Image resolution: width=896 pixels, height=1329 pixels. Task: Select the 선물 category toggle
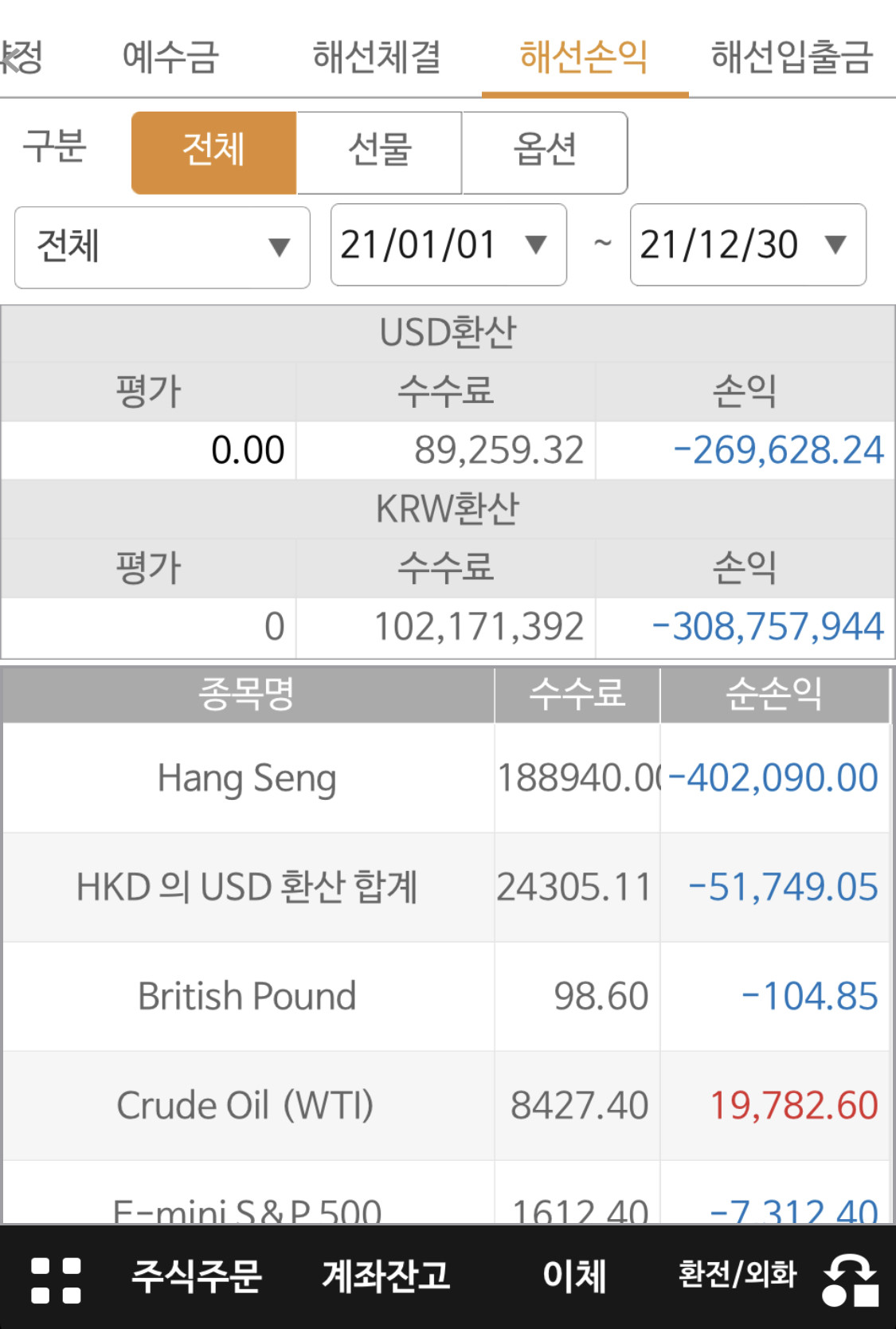[379, 152]
